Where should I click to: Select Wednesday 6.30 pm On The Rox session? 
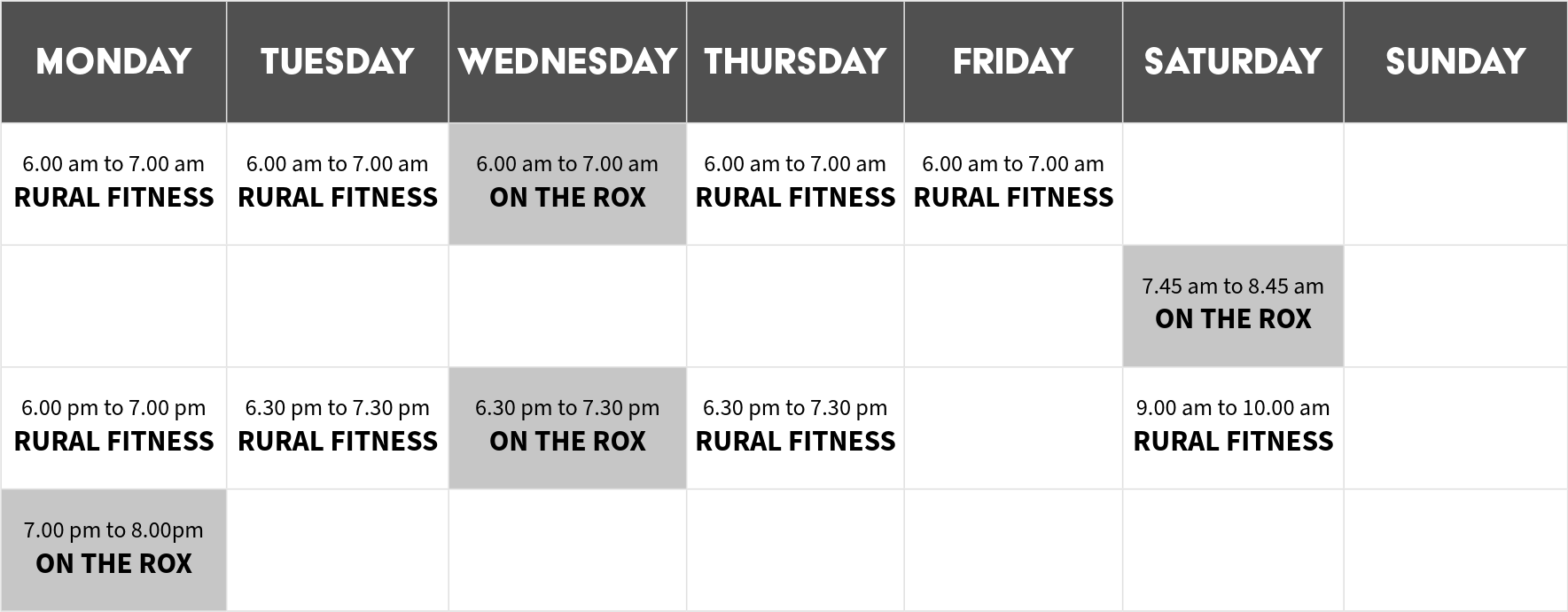click(567, 428)
